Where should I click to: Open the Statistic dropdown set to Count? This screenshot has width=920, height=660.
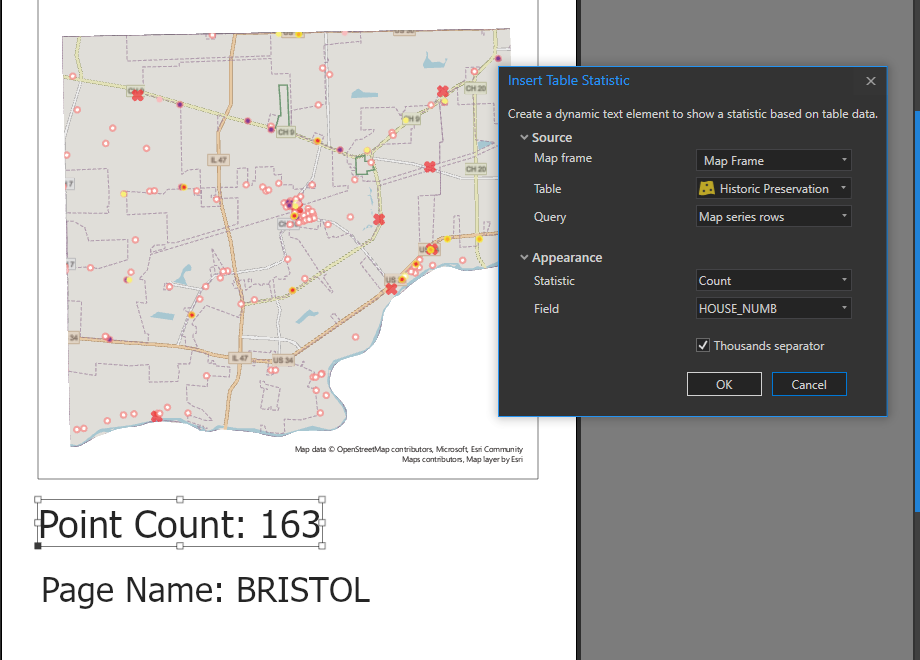point(773,281)
